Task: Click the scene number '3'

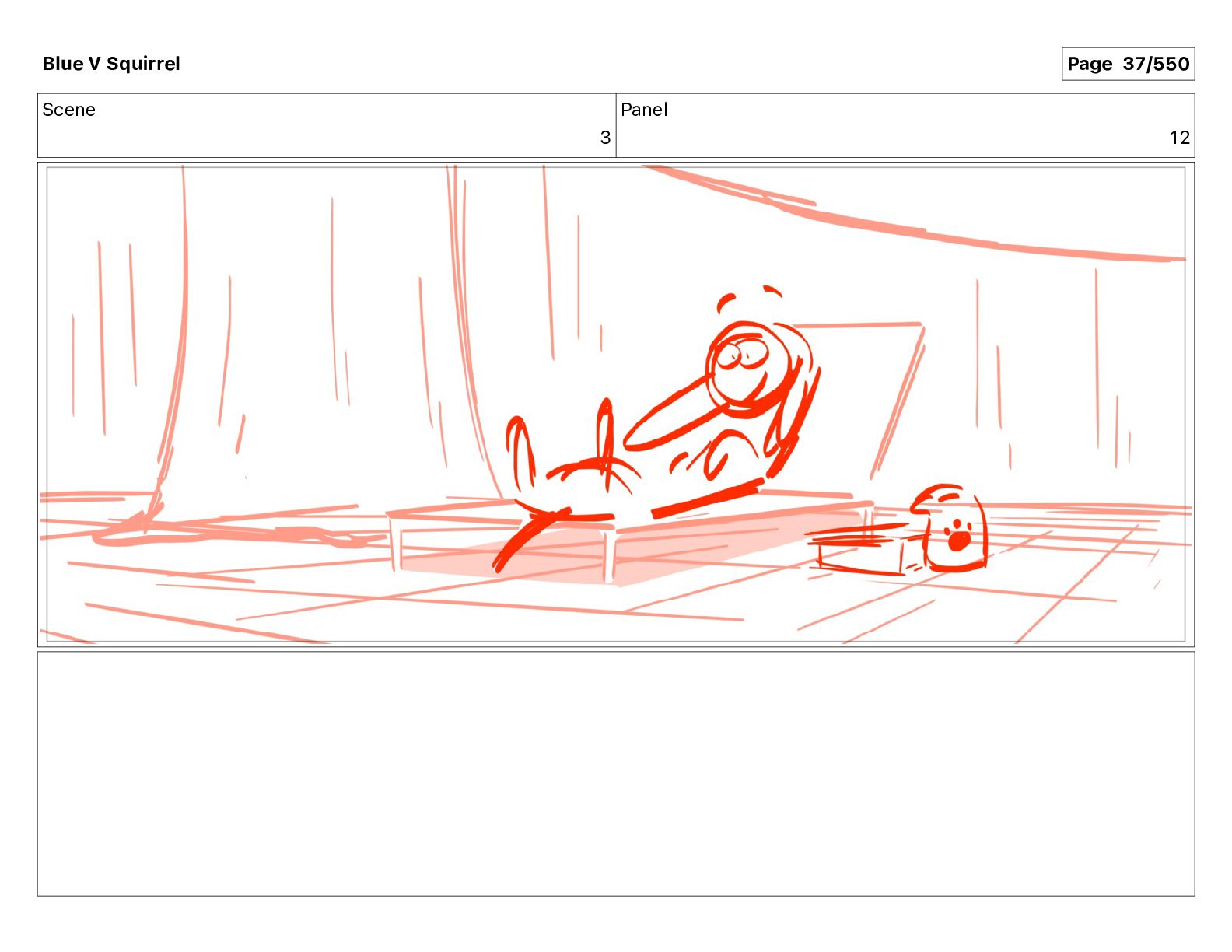Action: (605, 138)
